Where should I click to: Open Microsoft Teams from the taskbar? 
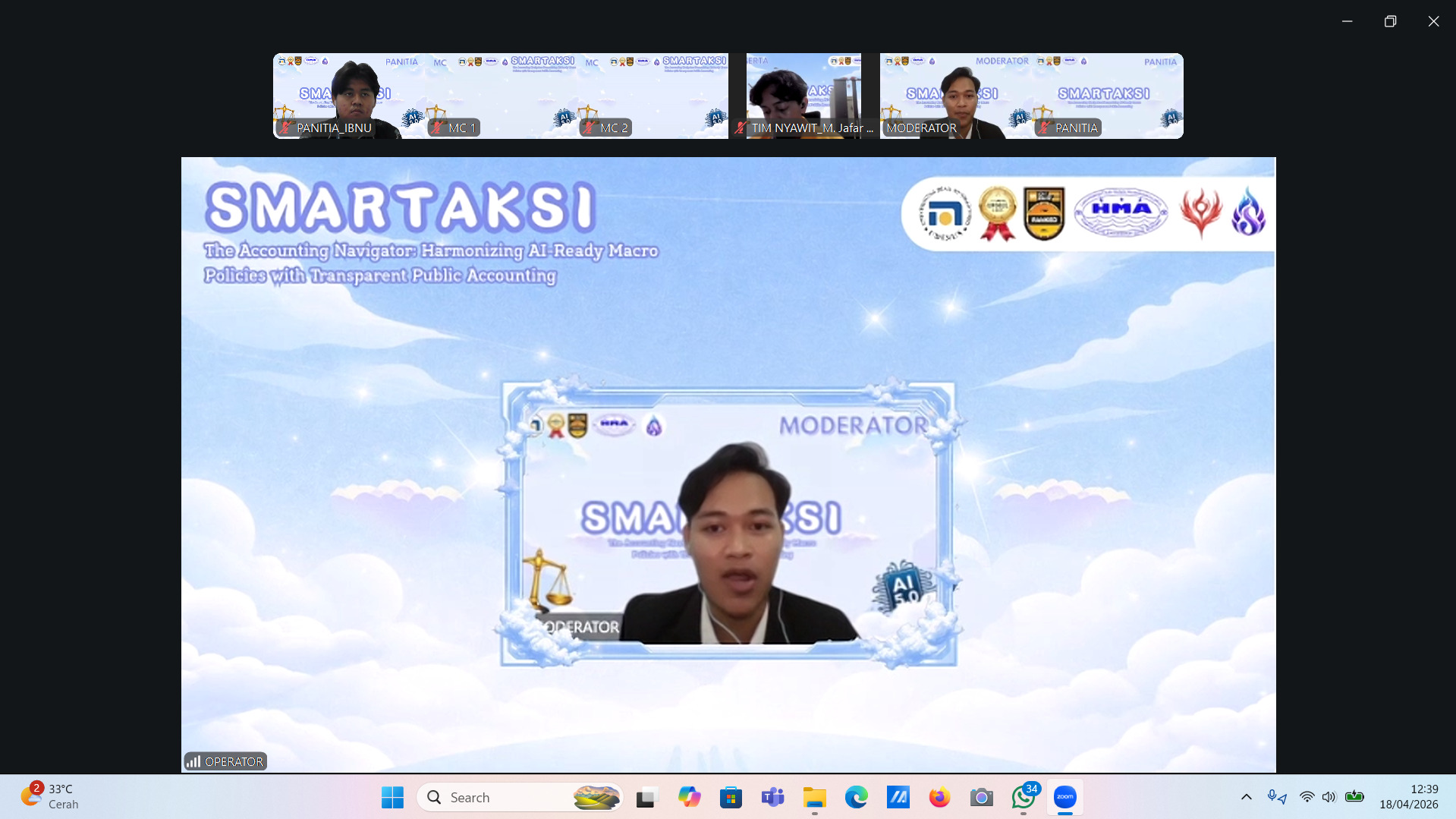pos(772,797)
